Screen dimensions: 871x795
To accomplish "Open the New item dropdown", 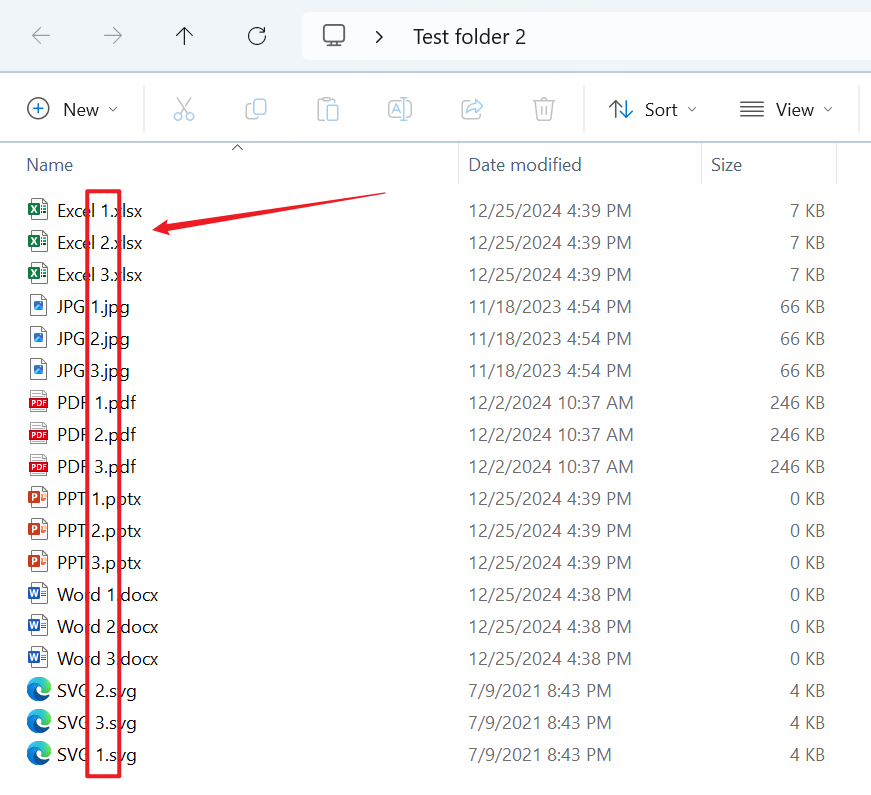I will (x=73, y=109).
